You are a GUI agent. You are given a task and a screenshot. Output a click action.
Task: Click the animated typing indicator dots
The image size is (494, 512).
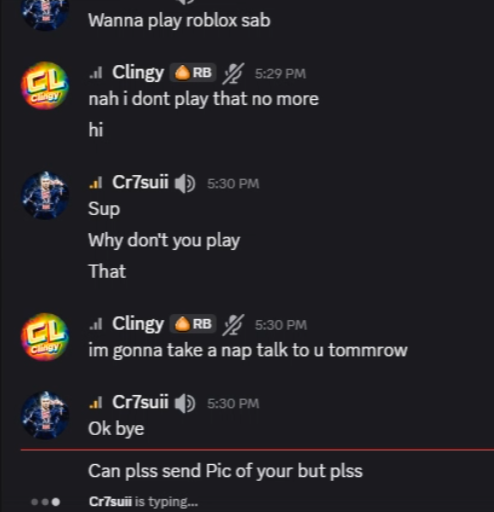click(x=46, y=502)
